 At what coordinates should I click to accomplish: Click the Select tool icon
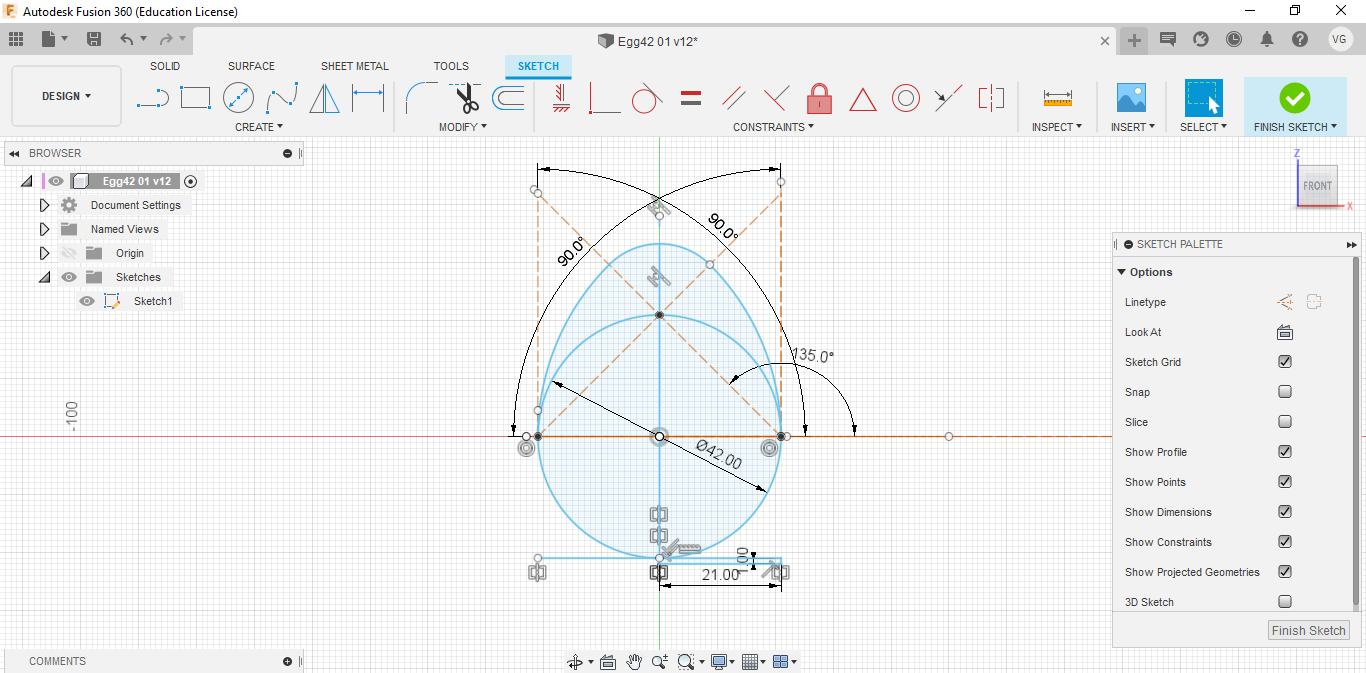pos(1203,98)
